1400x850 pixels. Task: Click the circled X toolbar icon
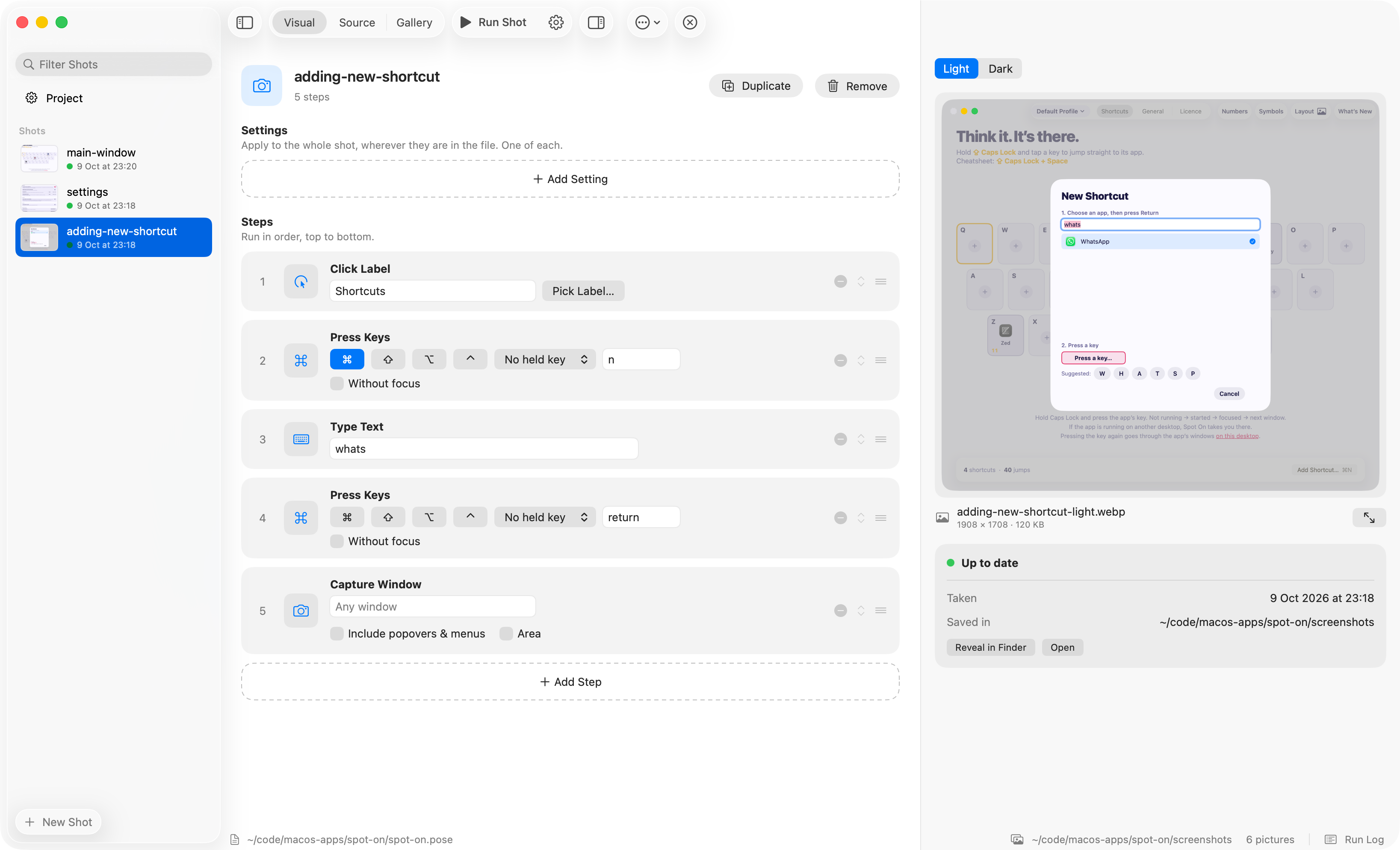pyautogui.click(x=690, y=22)
